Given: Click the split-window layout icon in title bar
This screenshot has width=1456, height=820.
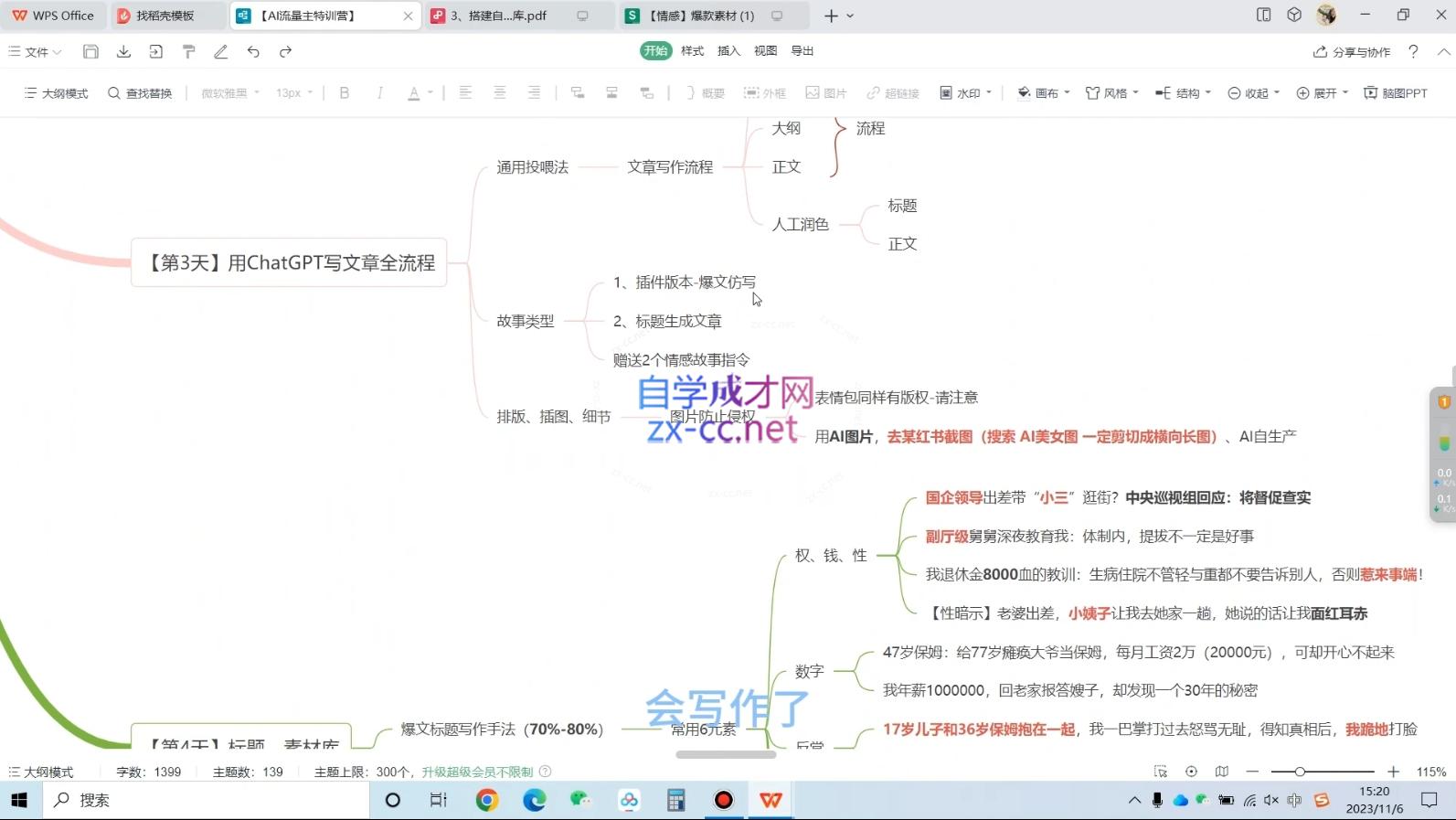Looking at the screenshot, I should point(1264,15).
